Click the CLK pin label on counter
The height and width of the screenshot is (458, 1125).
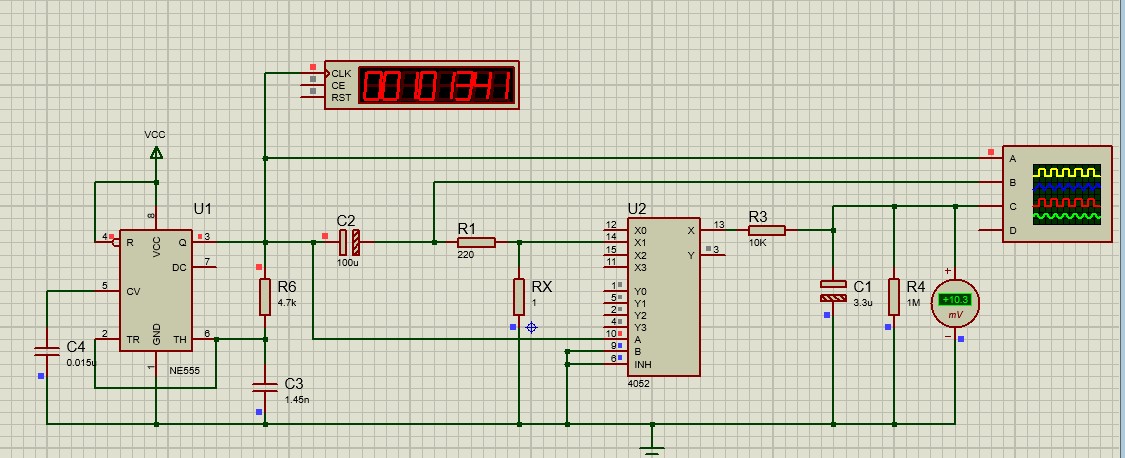coord(342,73)
